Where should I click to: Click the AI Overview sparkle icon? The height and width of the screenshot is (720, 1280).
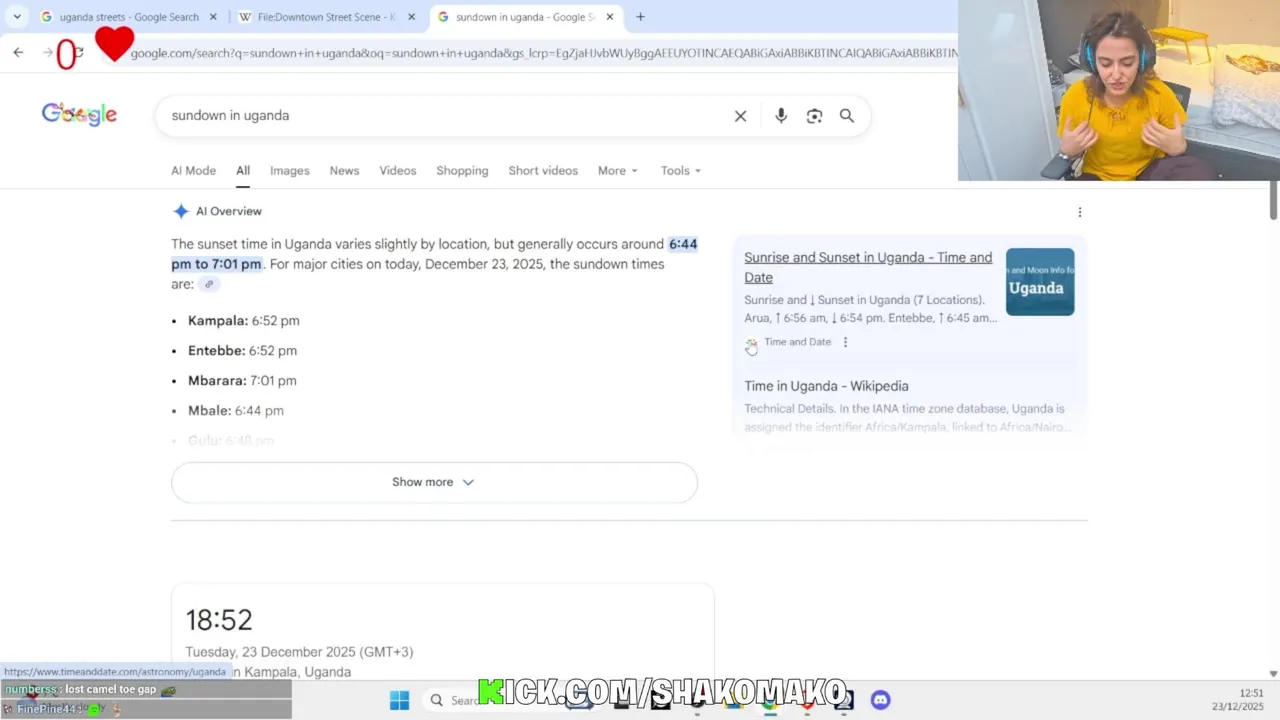tap(181, 211)
